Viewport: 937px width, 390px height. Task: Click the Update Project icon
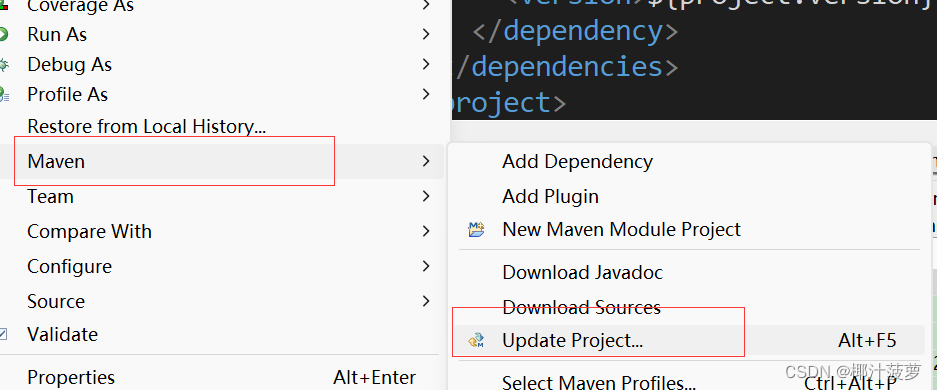(x=476, y=340)
